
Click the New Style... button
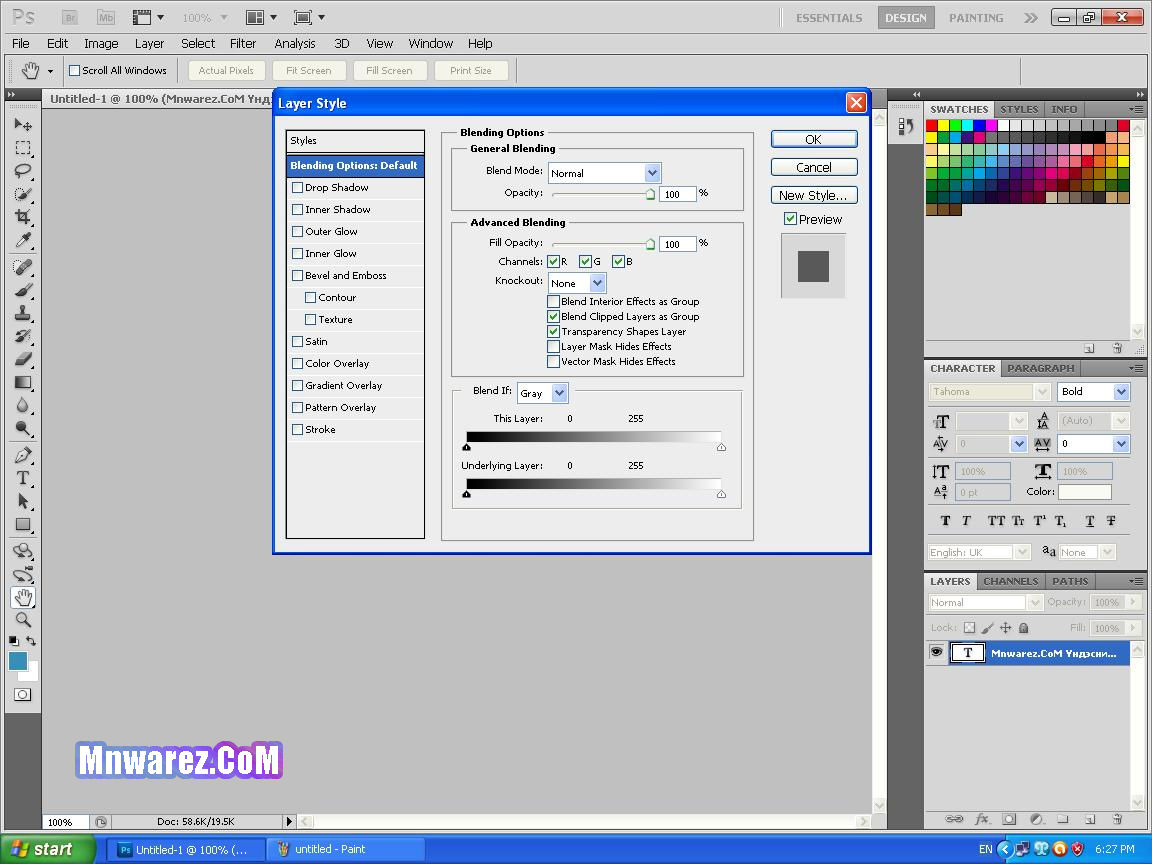tap(813, 195)
